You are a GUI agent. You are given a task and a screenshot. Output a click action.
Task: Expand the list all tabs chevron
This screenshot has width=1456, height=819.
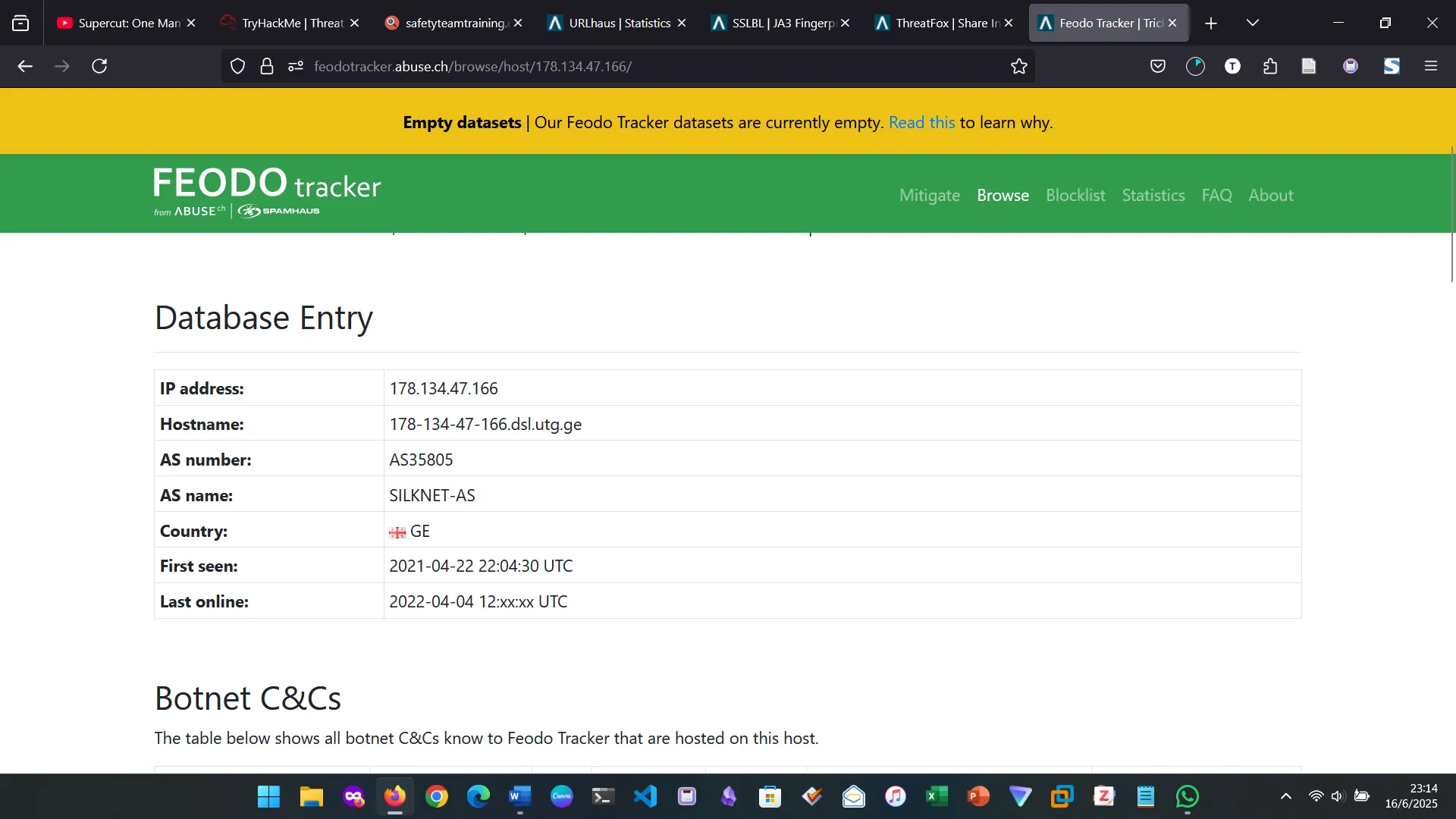click(1253, 24)
